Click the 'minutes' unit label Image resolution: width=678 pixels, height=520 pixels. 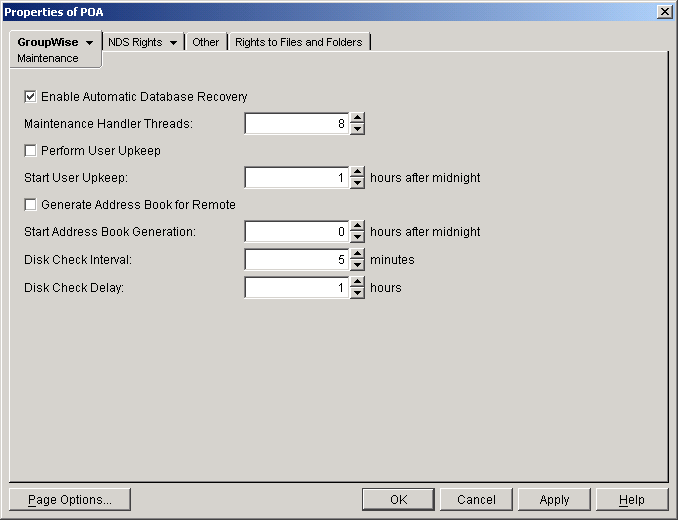392,260
